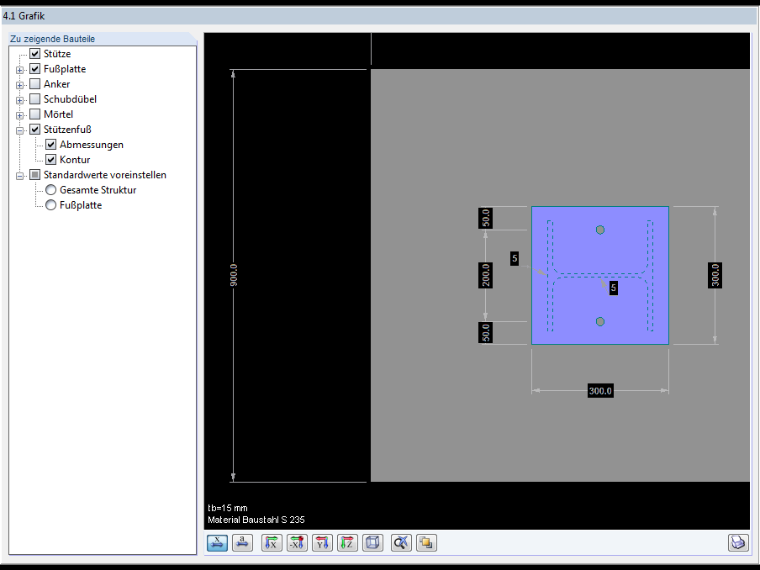Click the Zu zeigende Bauteile panel header
The image size is (760, 570).
52,39
